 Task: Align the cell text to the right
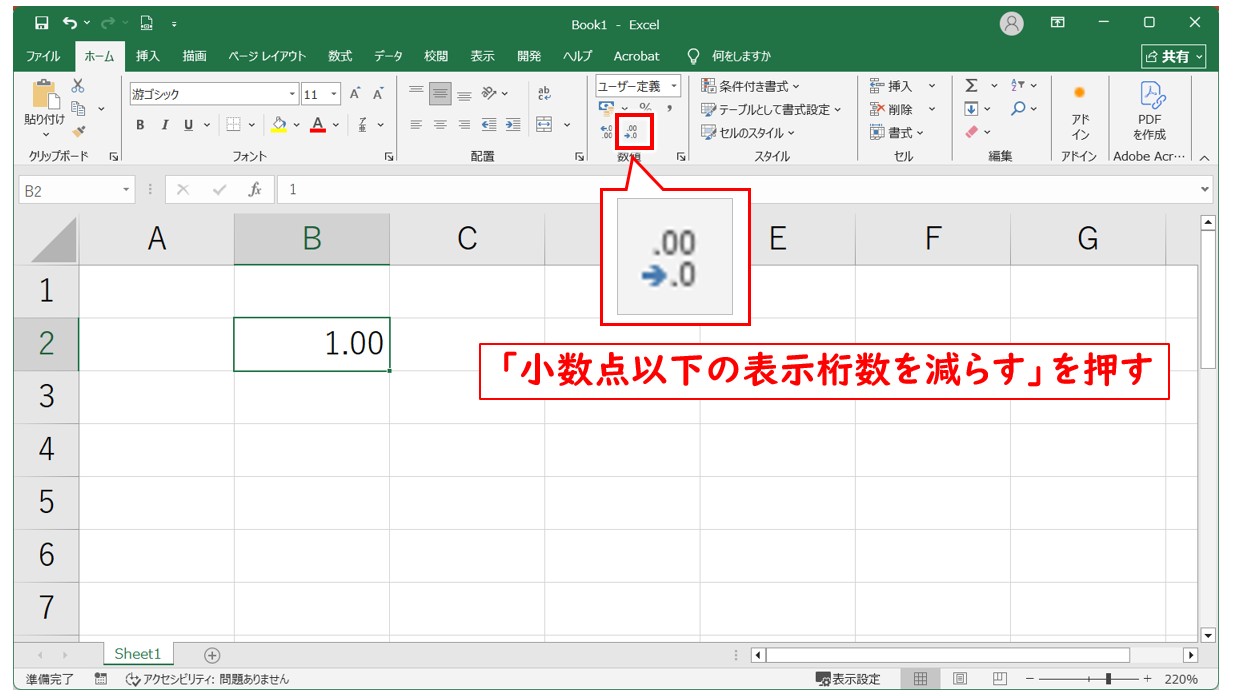point(464,125)
